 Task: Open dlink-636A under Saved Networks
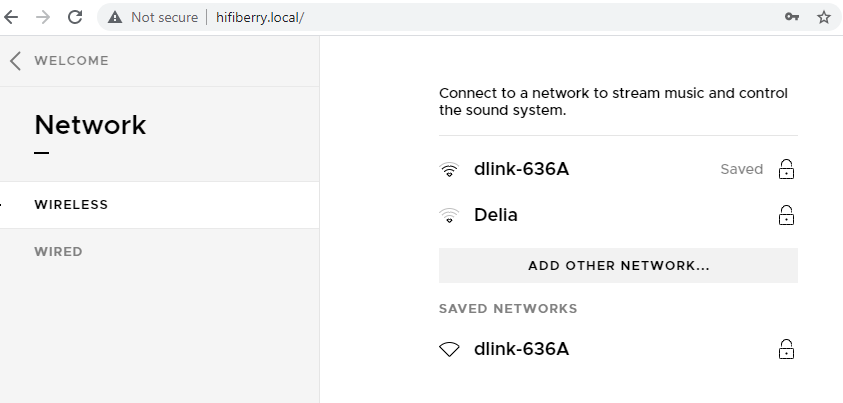[x=618, y=349]
